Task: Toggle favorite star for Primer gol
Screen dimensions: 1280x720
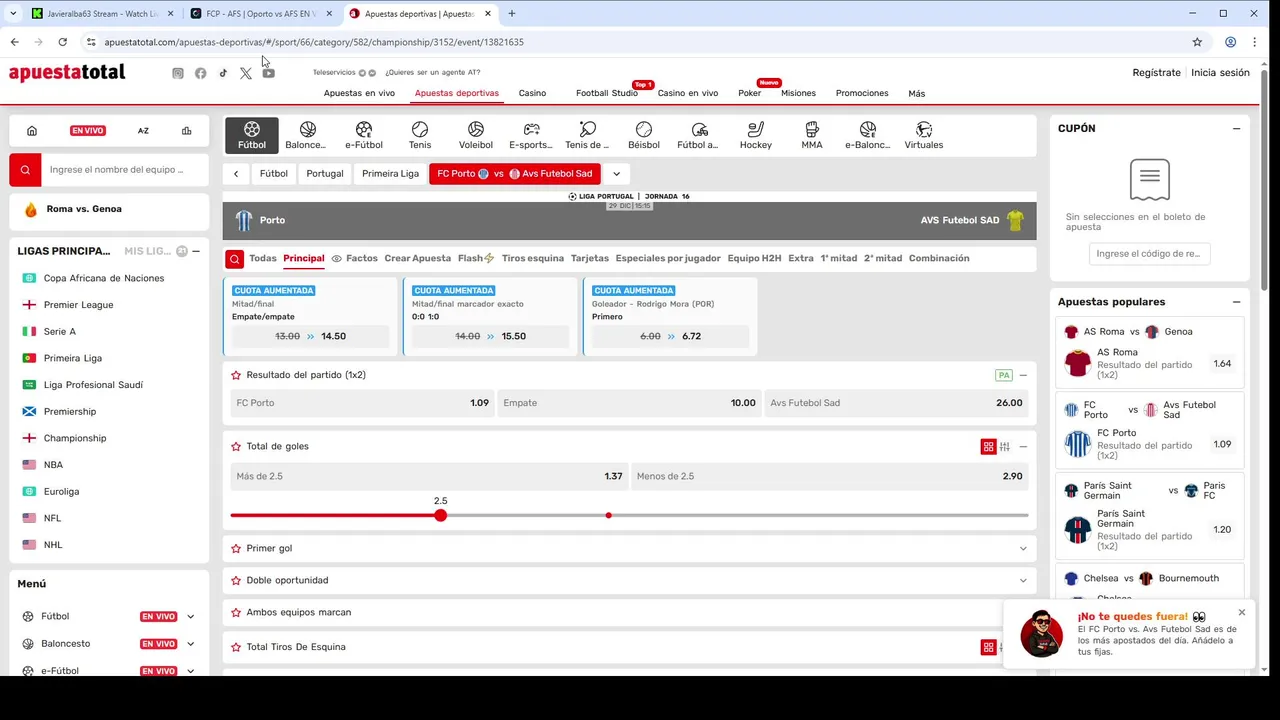Action: [x=236, y=548]
